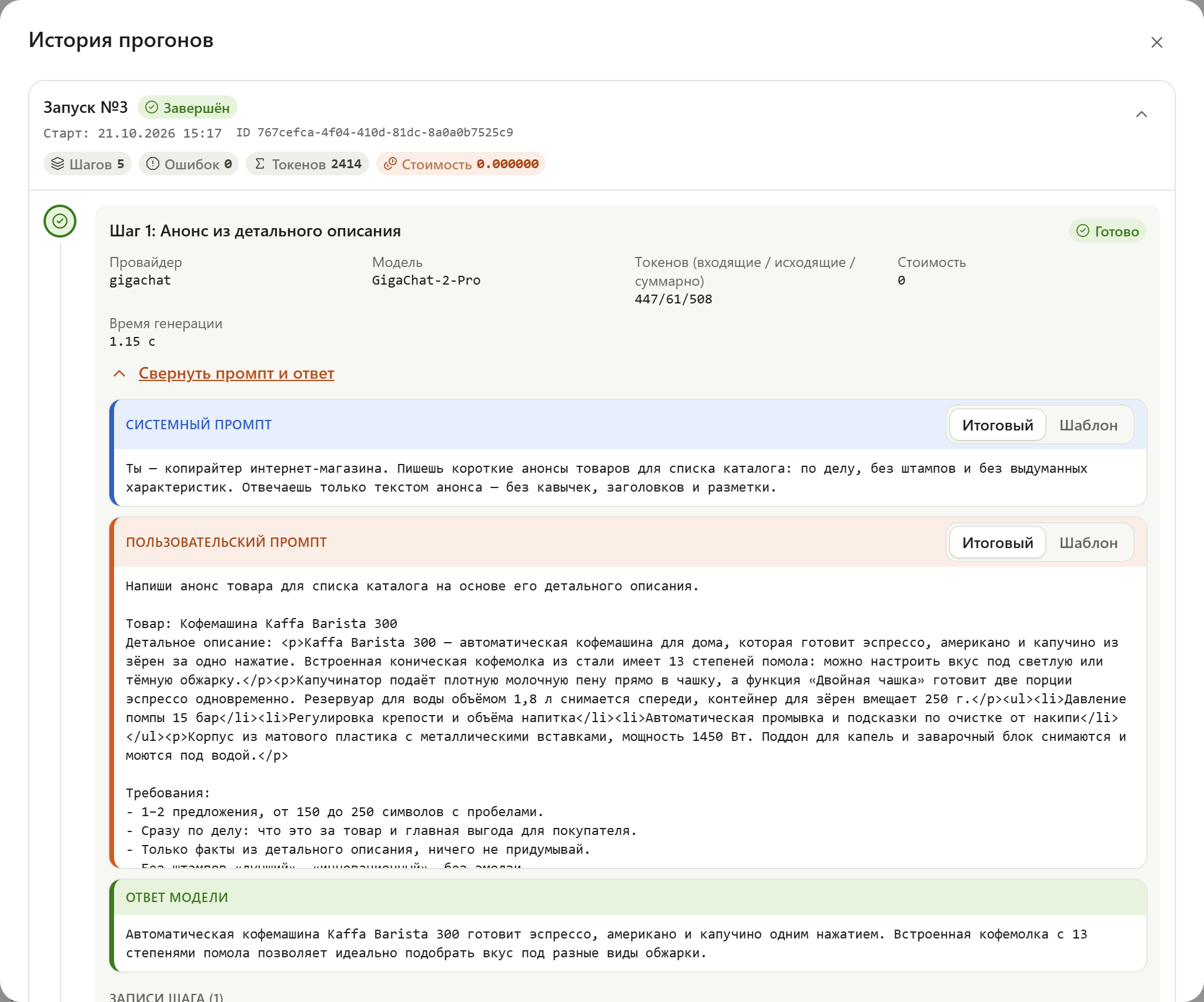Click the sigma icon in Токенов chip
This screenshot has height=1002, width=1204.
pyautogui.click(x=260, y=164)
